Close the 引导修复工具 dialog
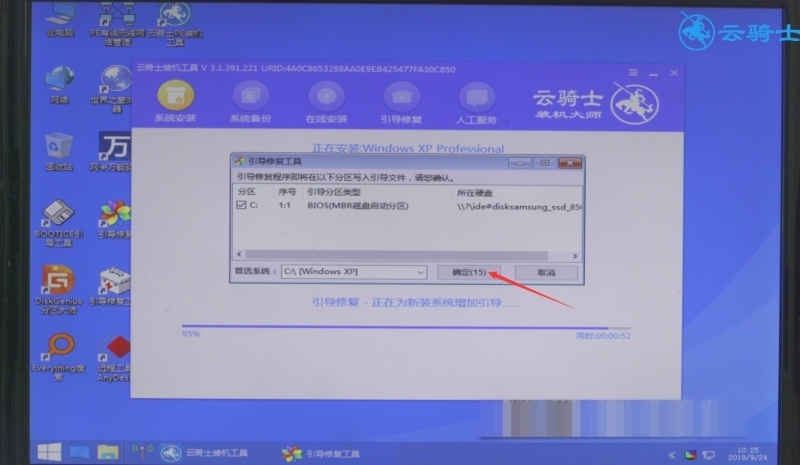This screenshot has width=800, height=465. (x=570, y=163)
